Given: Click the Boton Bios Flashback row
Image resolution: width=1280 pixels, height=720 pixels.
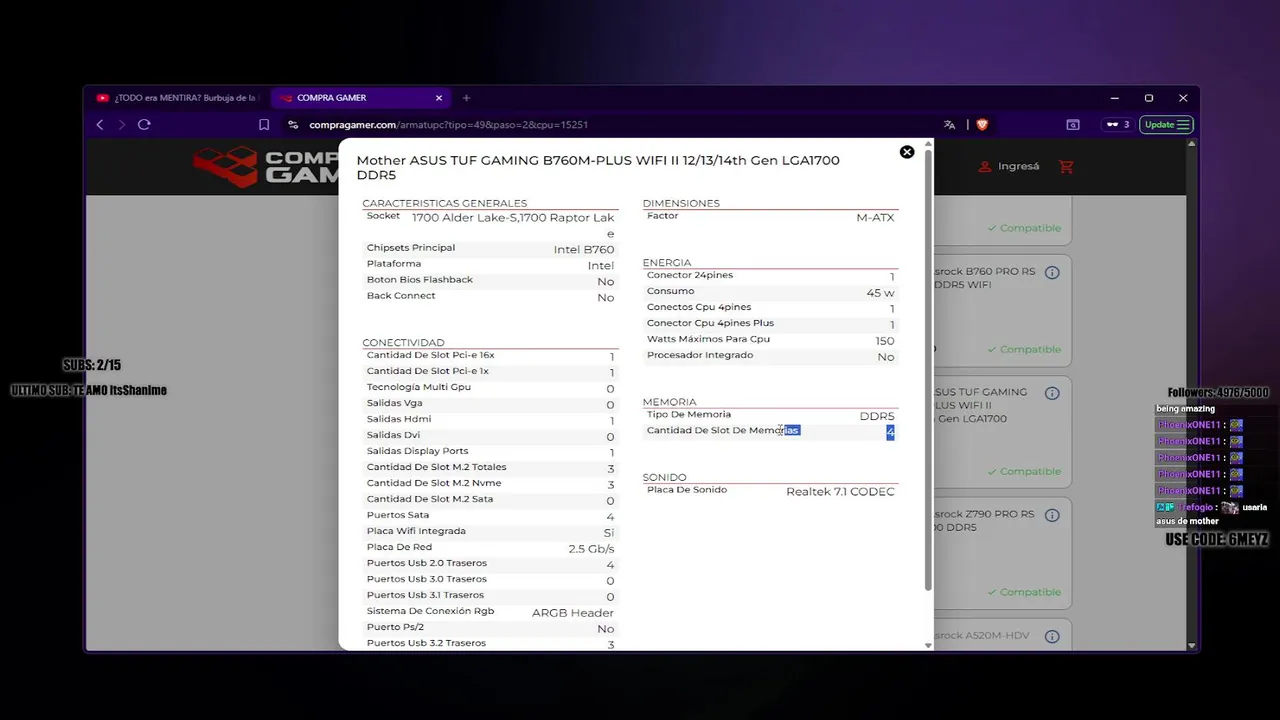Looking at the screenshot, I should 490,280.
